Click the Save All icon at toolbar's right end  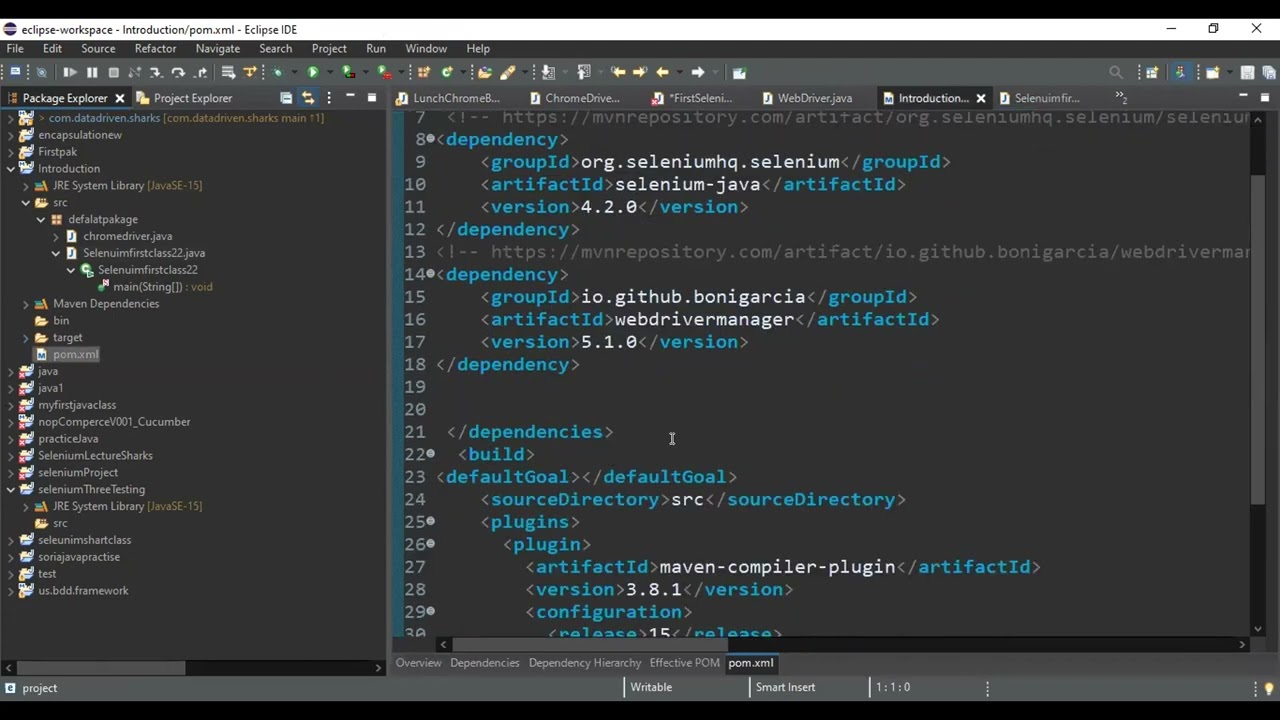[1269, 72]
